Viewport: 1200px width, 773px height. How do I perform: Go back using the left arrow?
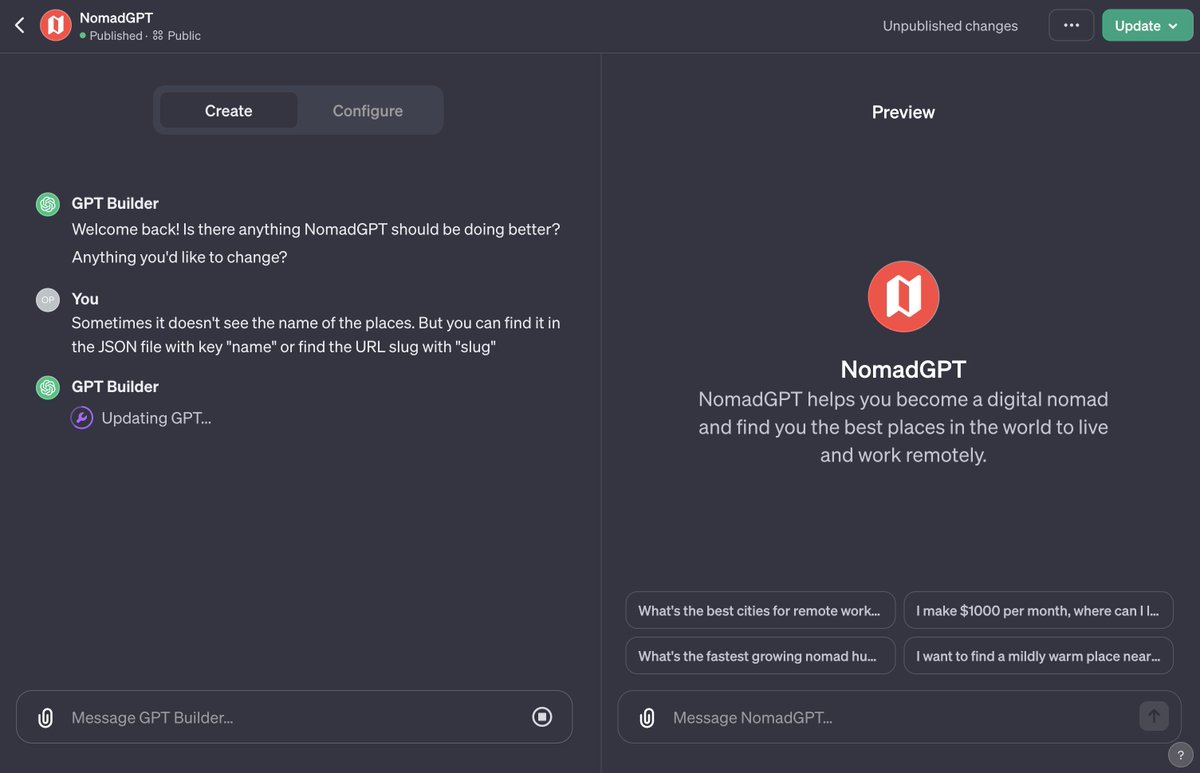19,26
